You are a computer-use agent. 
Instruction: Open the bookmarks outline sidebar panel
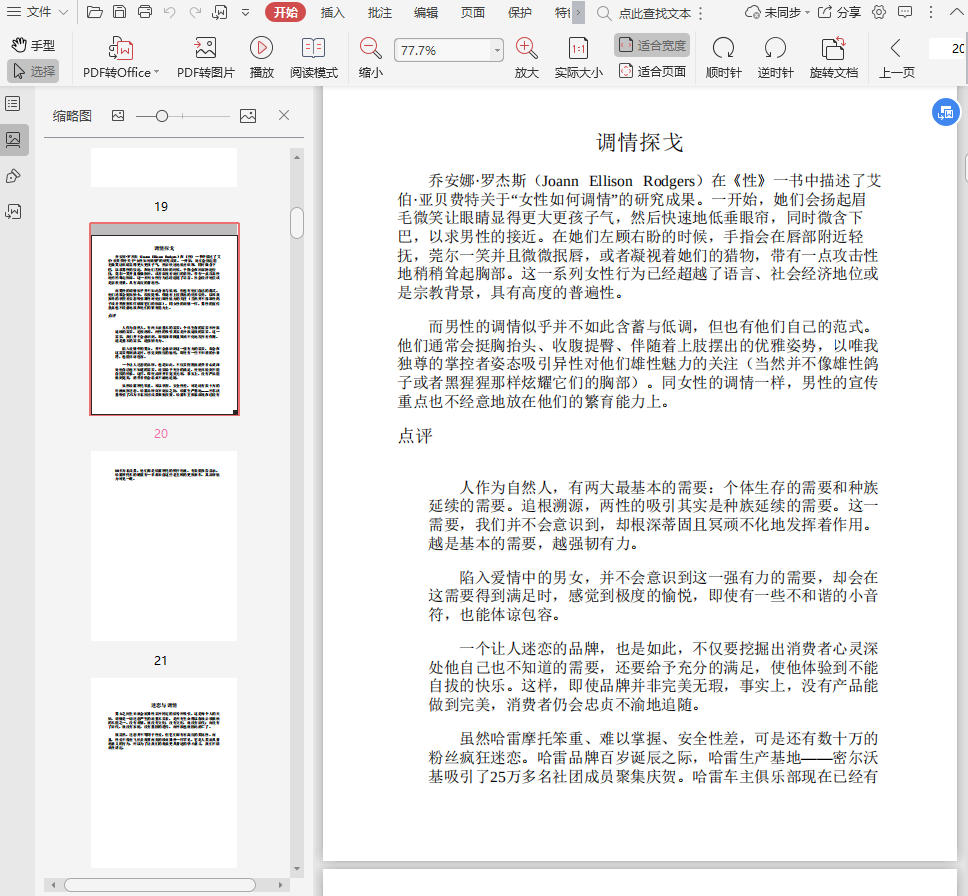[x=13, y=103]
